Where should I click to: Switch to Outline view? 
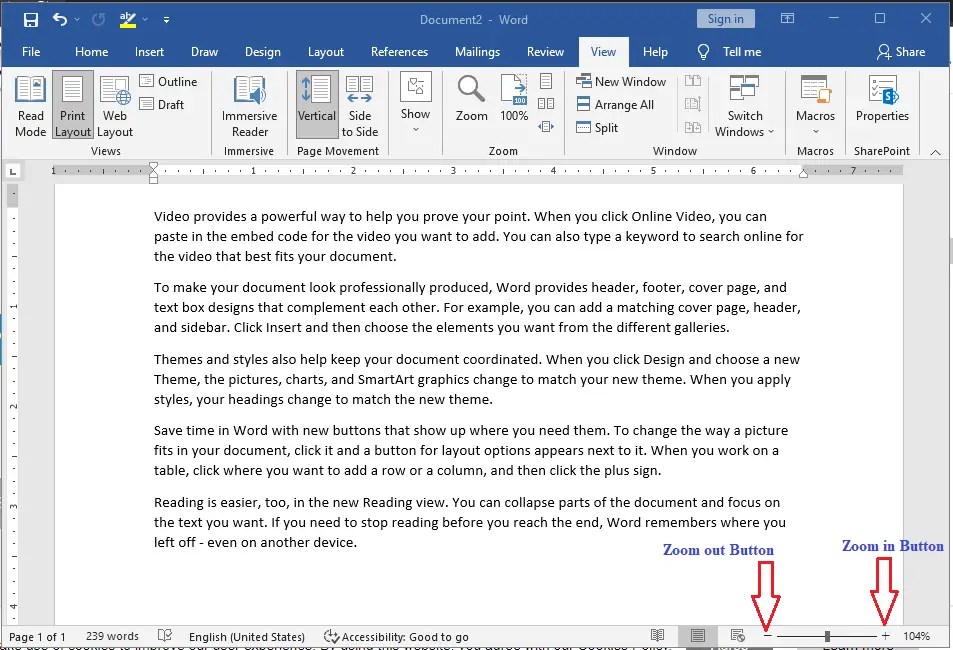(168, 81)
